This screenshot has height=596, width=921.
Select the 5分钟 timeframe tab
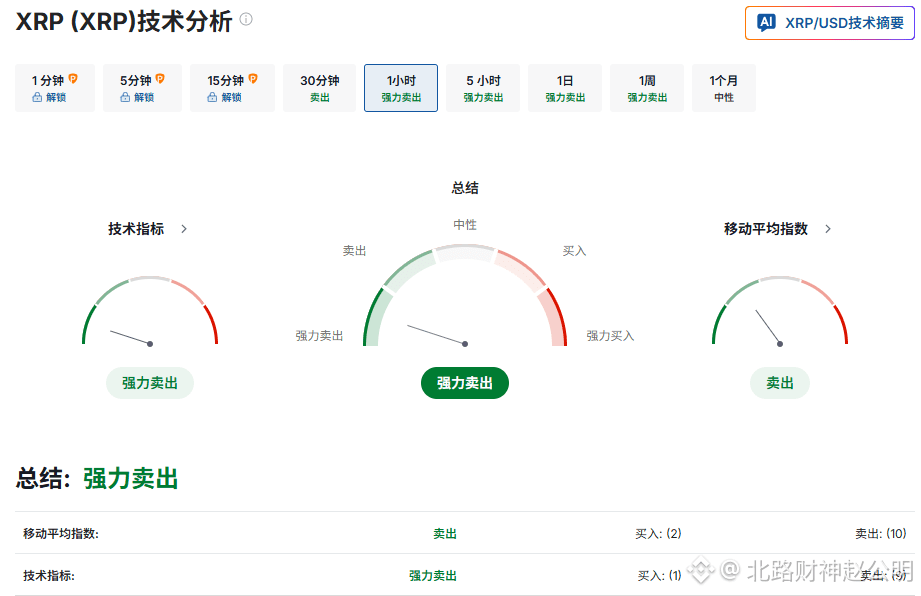click(142, 88)
